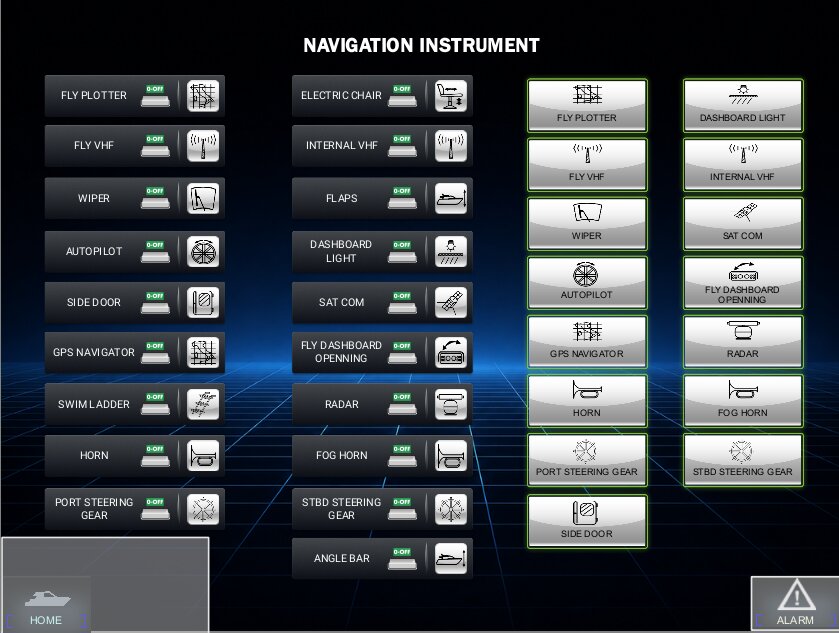Click the Horn icon in left list
839x633 pixels.
[203, 456]
